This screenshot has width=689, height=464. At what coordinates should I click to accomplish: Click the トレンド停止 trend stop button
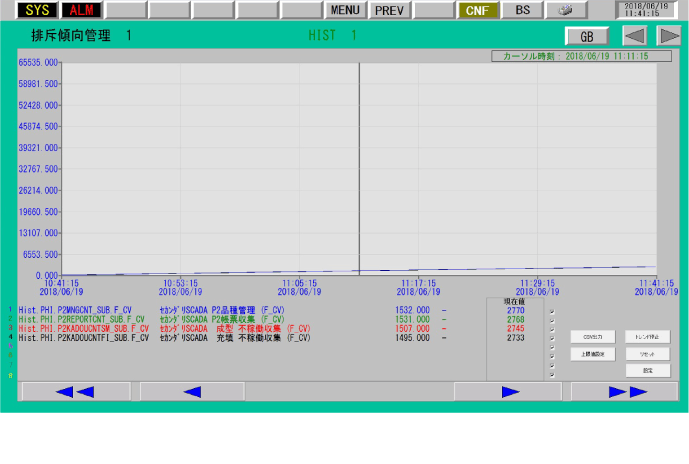tap(648, 337)
